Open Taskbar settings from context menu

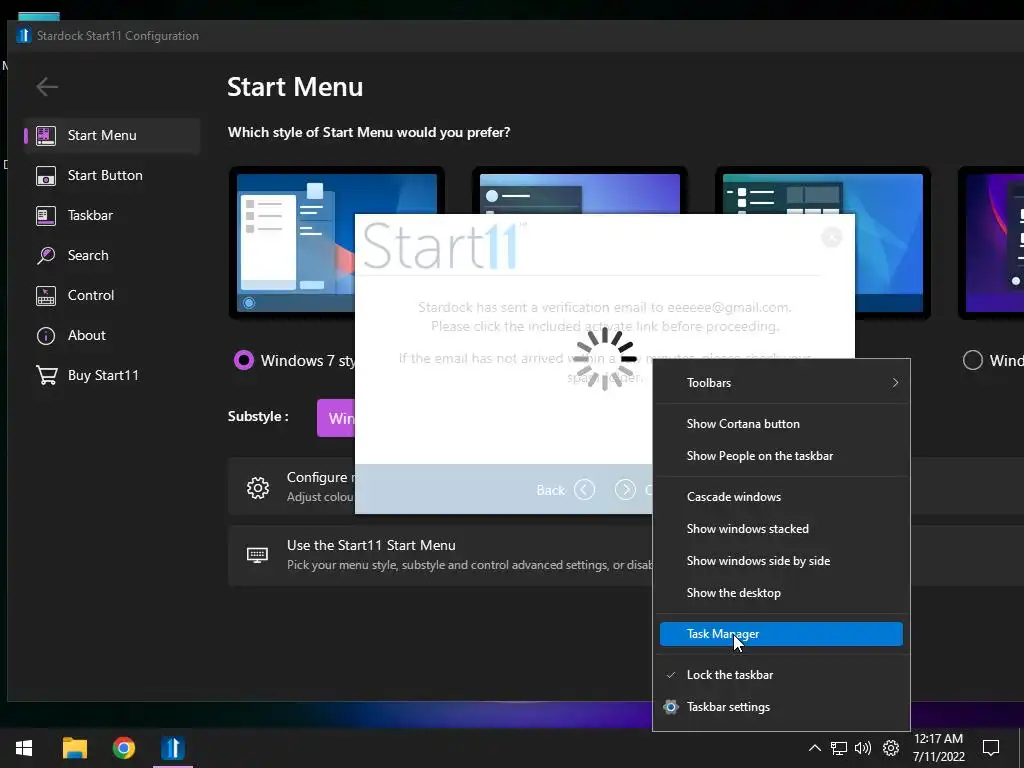(781, 707)
